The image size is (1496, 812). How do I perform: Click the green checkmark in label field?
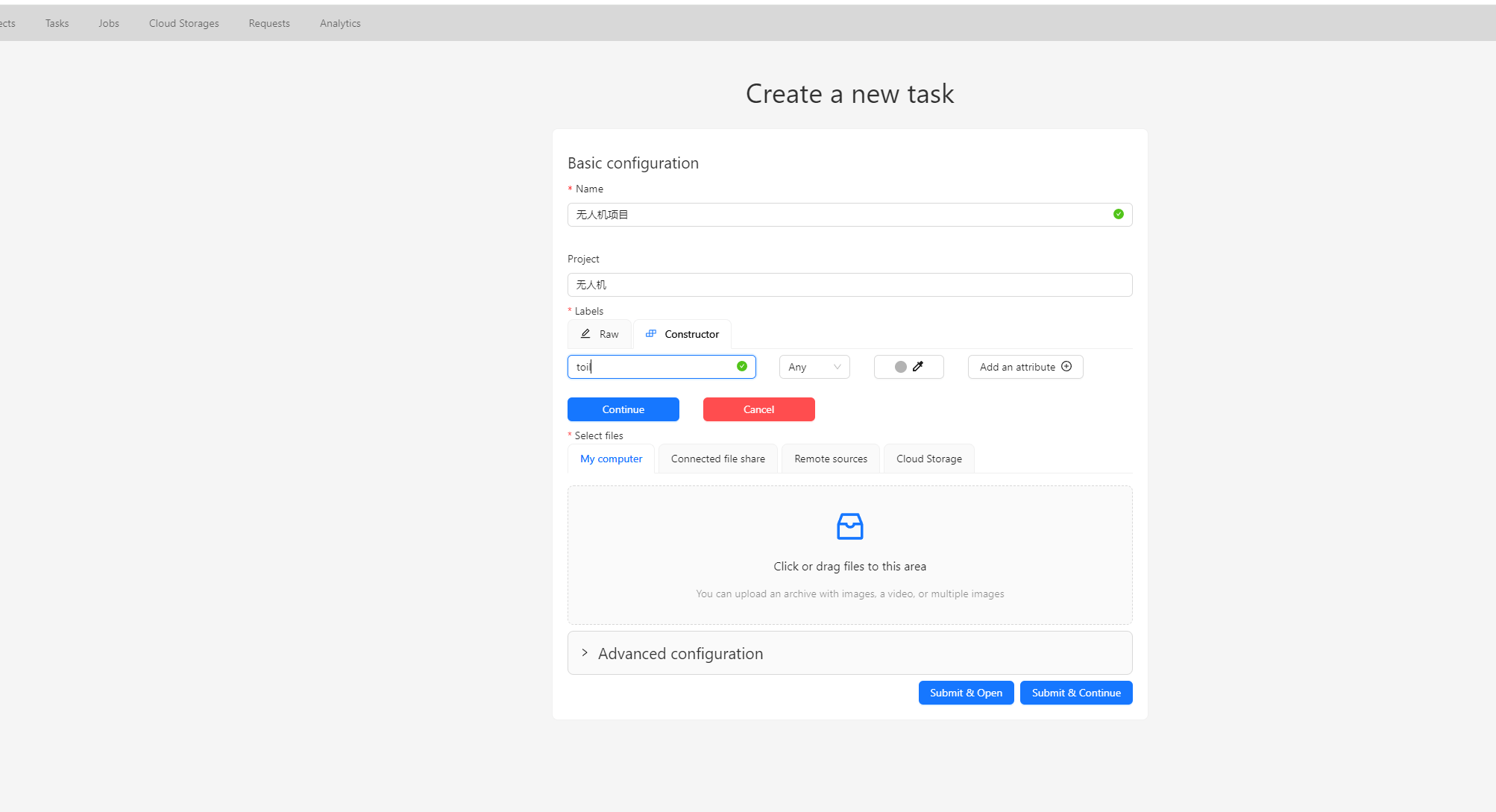tap(741, 366)
